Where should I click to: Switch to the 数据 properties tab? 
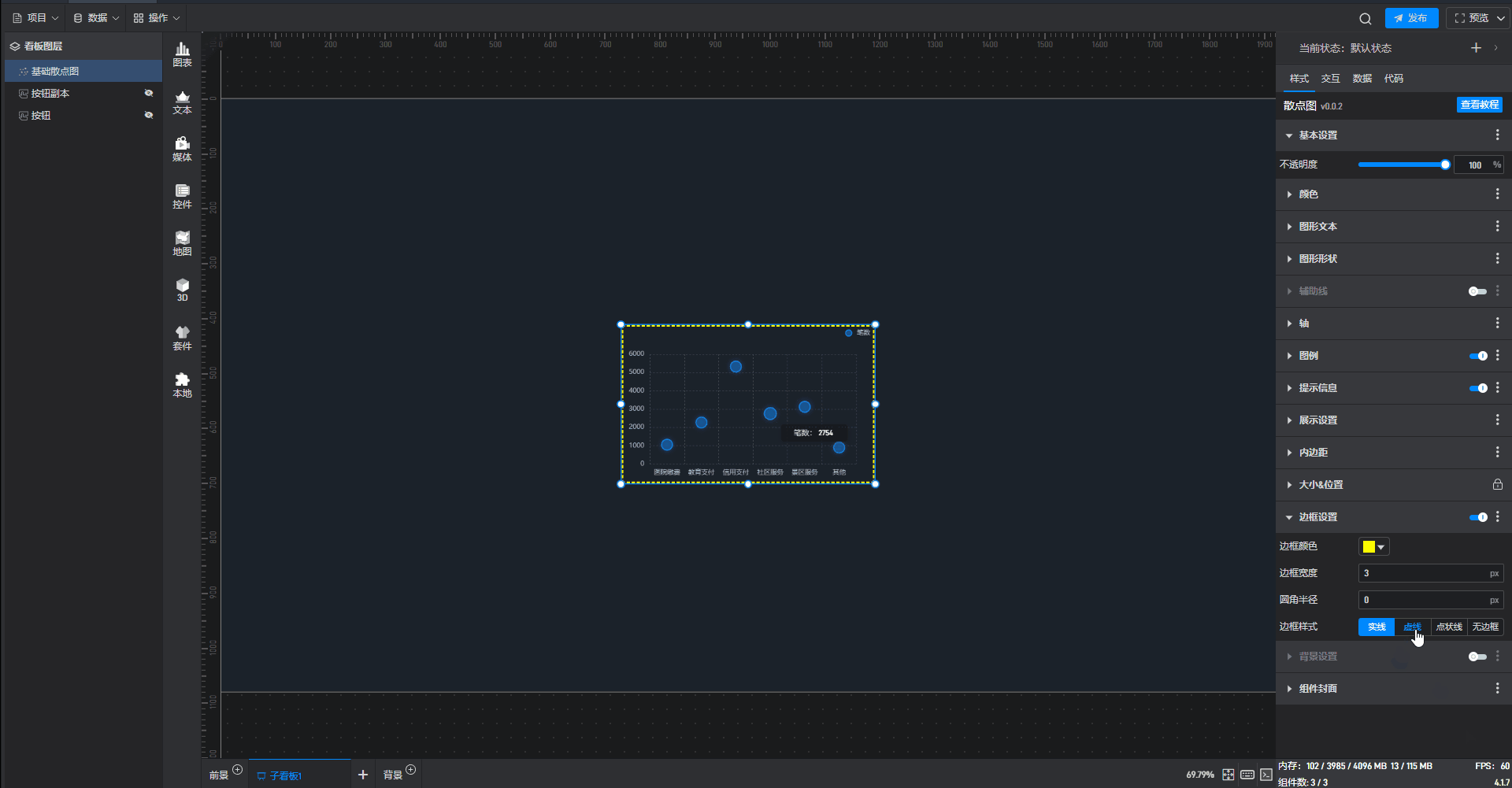click(1362, 79)
